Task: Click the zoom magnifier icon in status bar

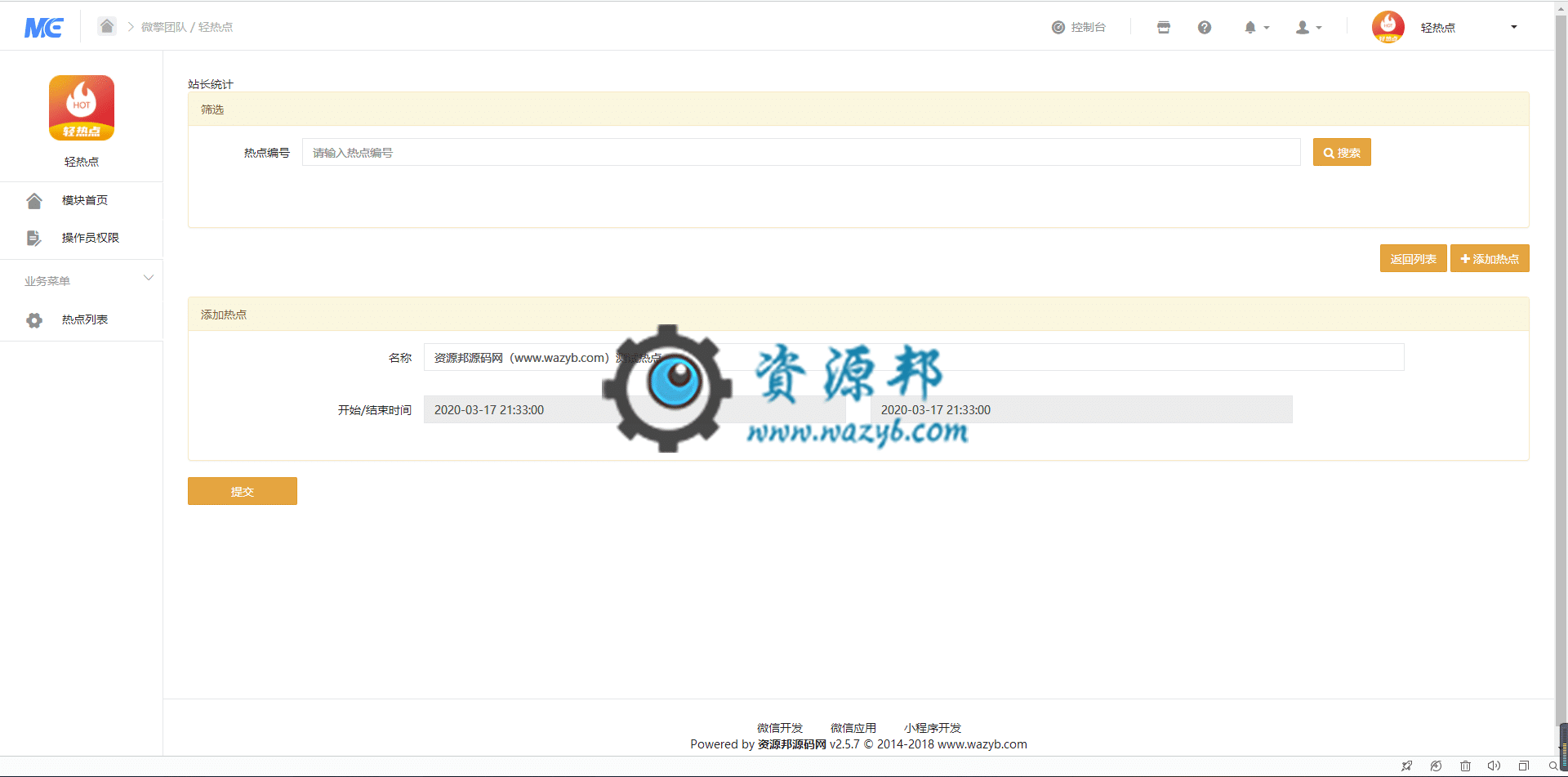Action: 1552,766
